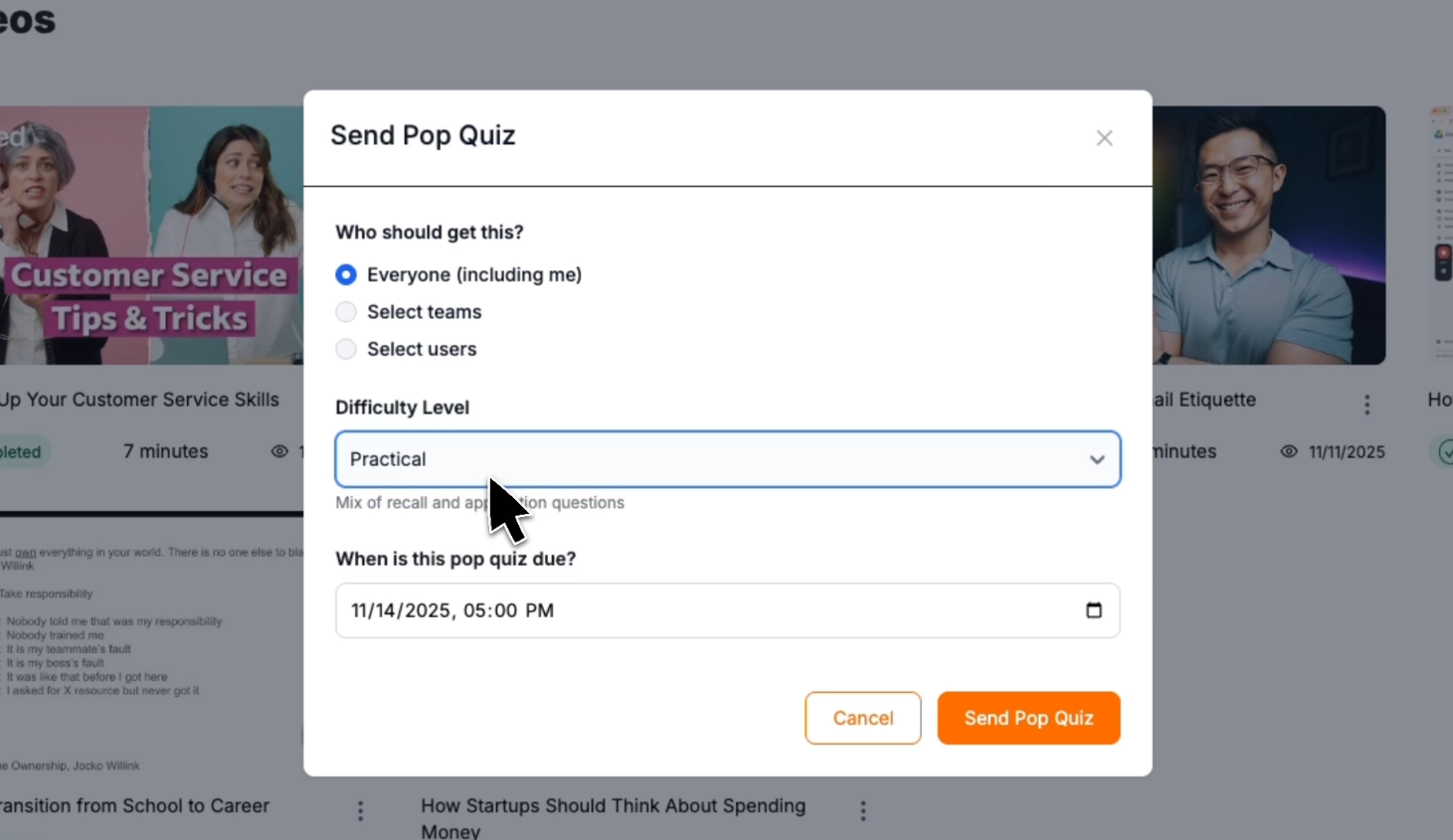Open the Difficulty Level dropdown showing Practical
The height and width of the screenshot is (840, 1453).
tap(728, 459)
